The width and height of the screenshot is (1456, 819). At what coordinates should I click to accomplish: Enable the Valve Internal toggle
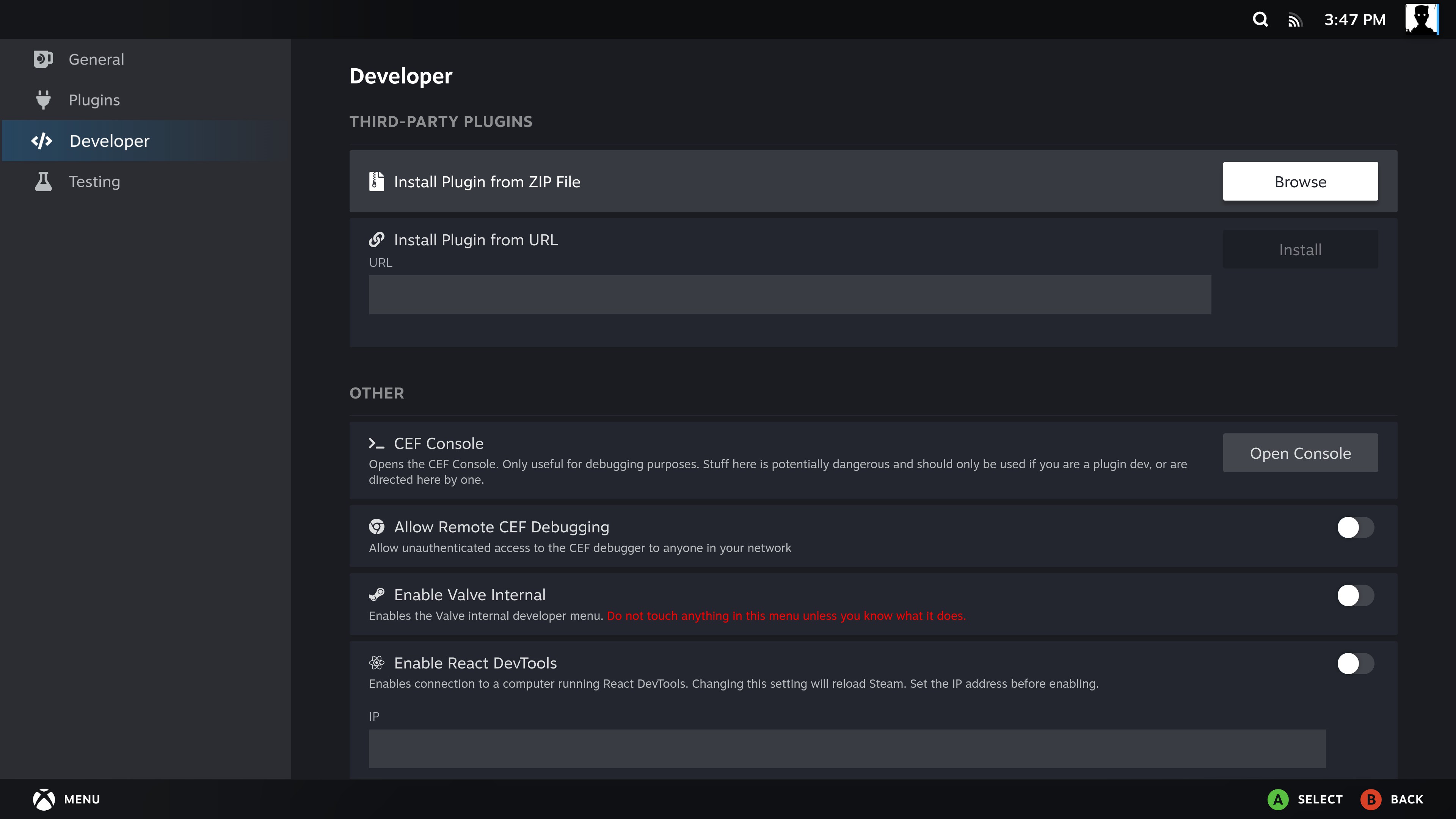click(1356, 595)
